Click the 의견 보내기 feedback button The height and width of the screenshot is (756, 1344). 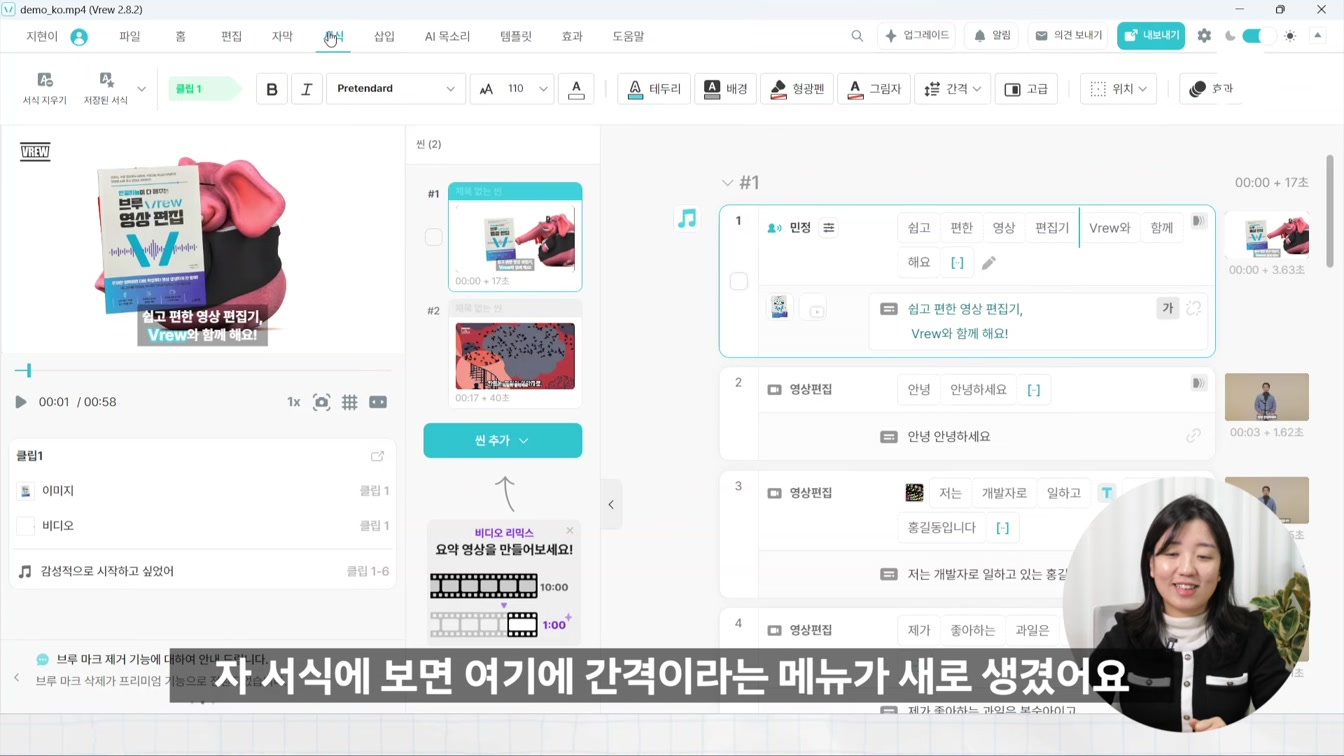(1069, 36)
